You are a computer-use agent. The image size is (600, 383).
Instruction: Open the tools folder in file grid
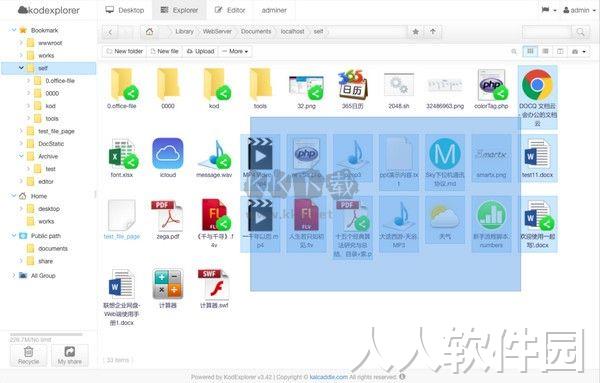coord(260,84)
